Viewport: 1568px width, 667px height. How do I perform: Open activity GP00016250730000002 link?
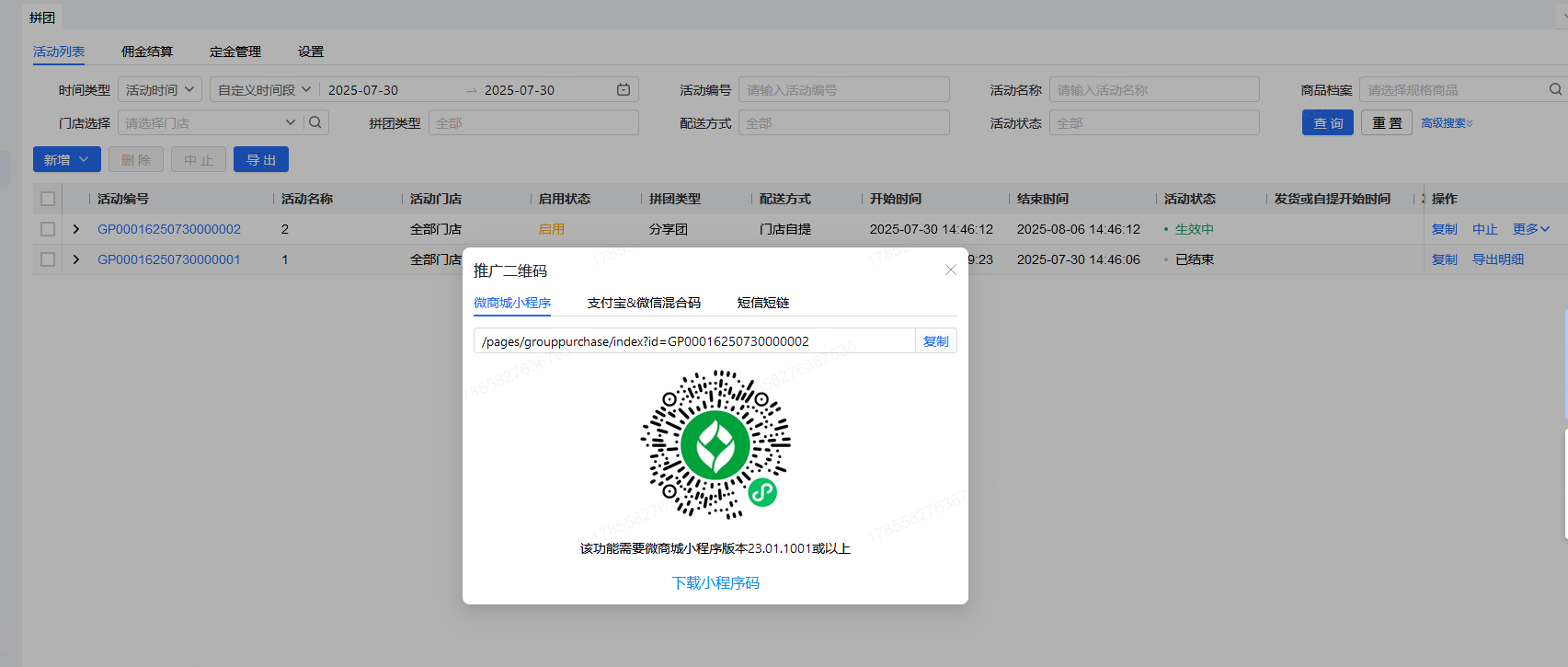point(169,229)
